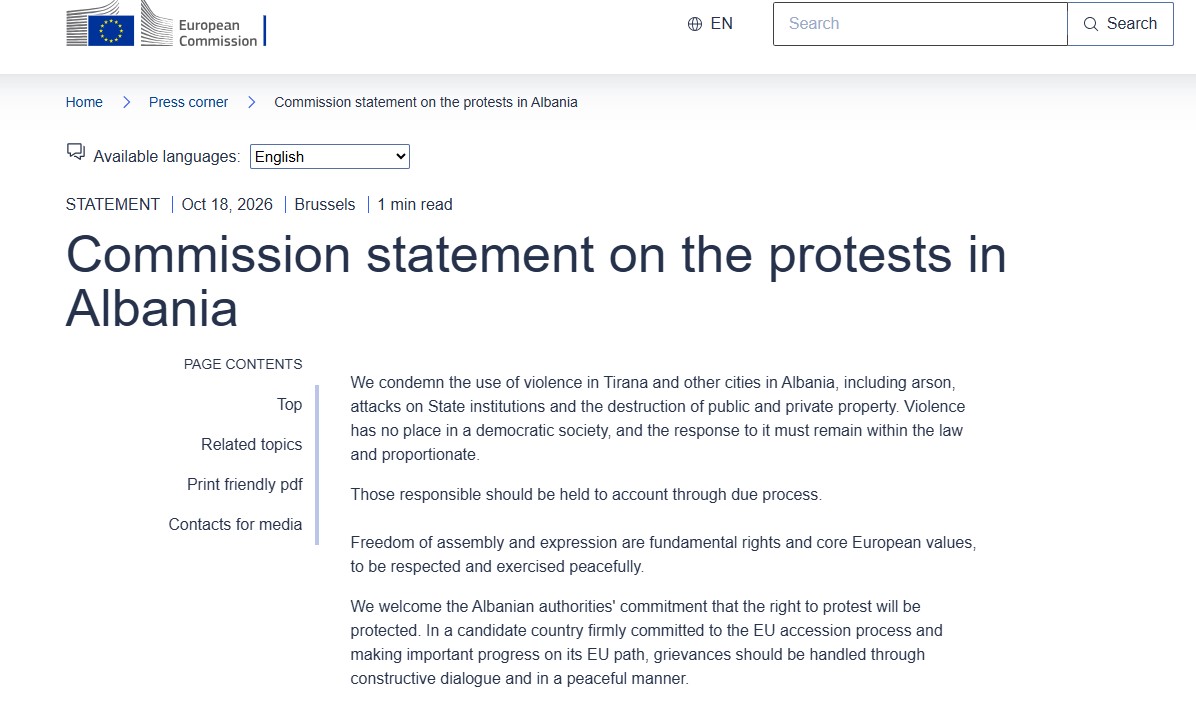The image size is (1196, 726).
Task: Click the magnifying glass search icon
Action: tap(1091, 24)
